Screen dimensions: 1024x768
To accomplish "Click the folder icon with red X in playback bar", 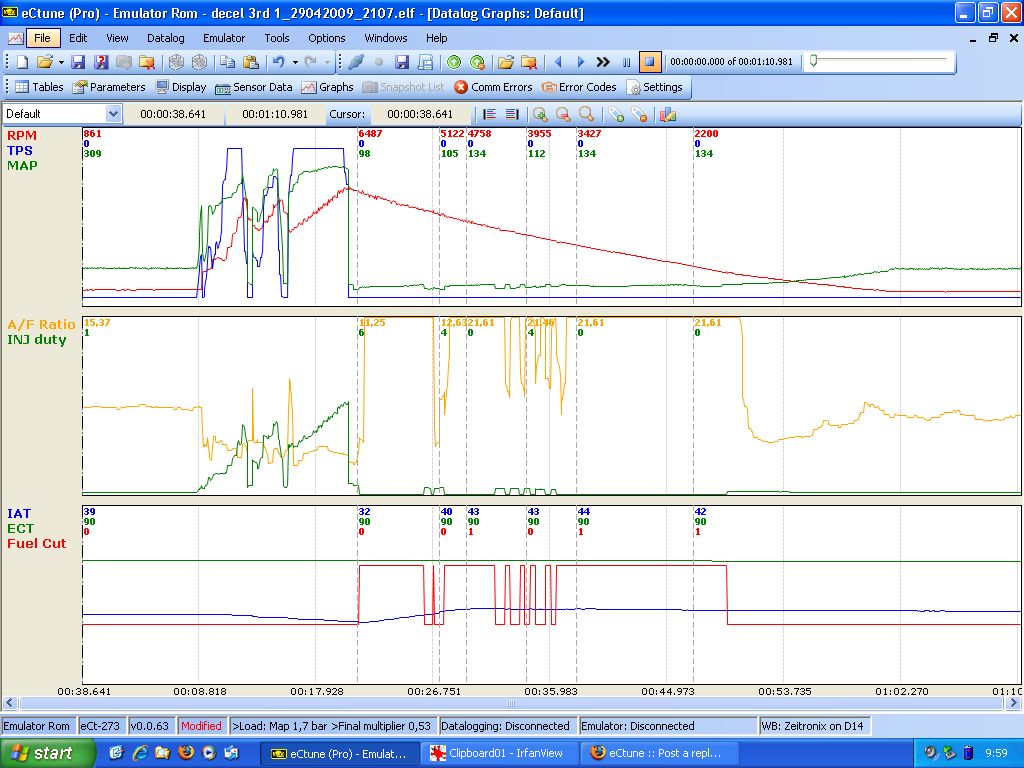I will tap(529, 62).
